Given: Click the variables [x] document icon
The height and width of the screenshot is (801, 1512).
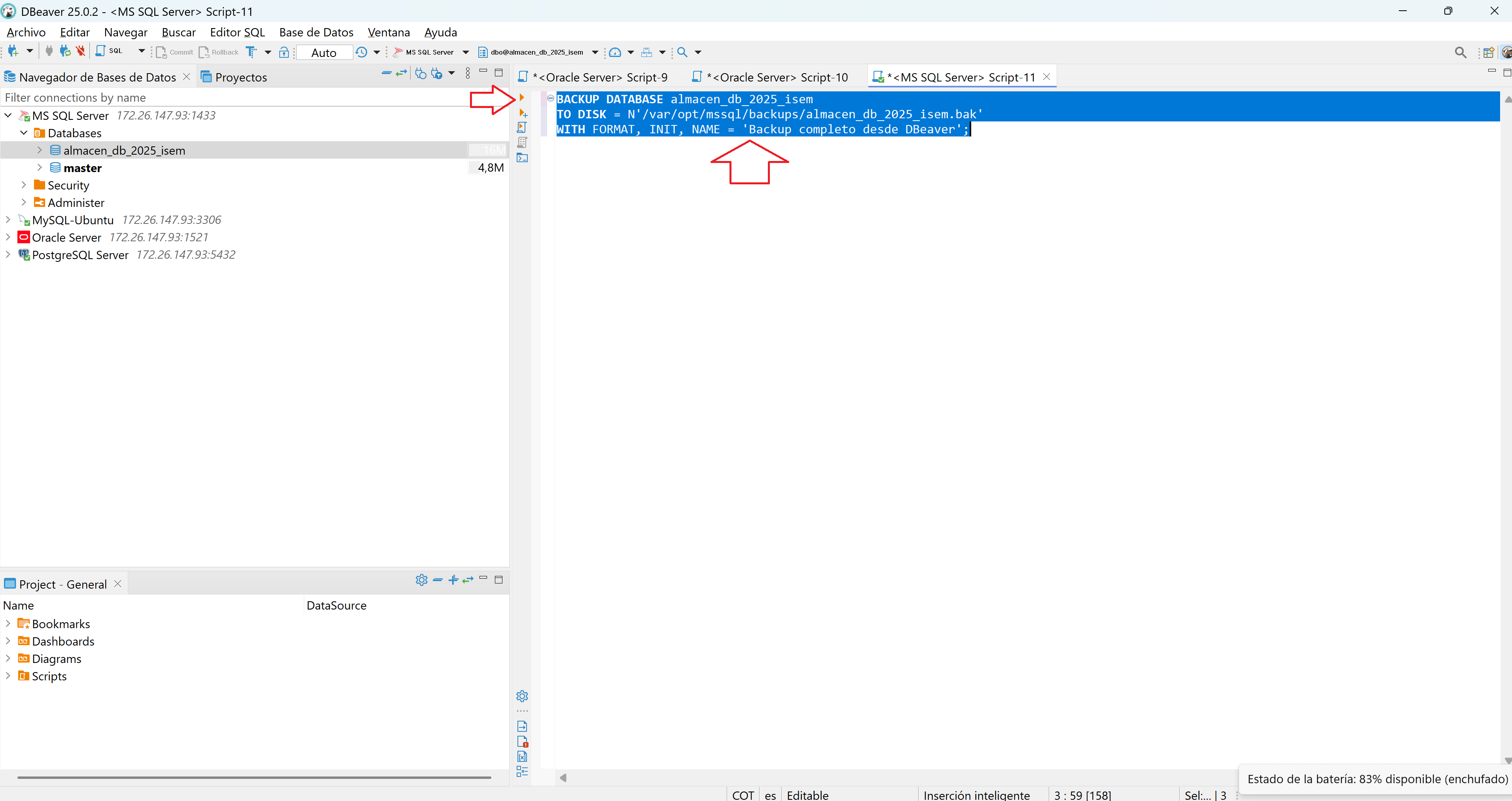Looking at the screenshot, I should point(522,757).
